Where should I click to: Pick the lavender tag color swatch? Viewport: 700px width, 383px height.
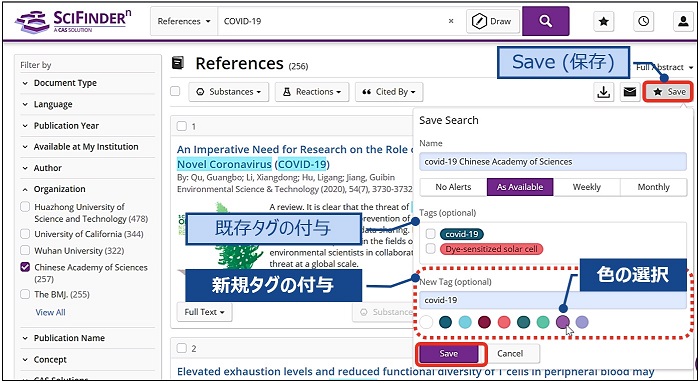(582, 322)
